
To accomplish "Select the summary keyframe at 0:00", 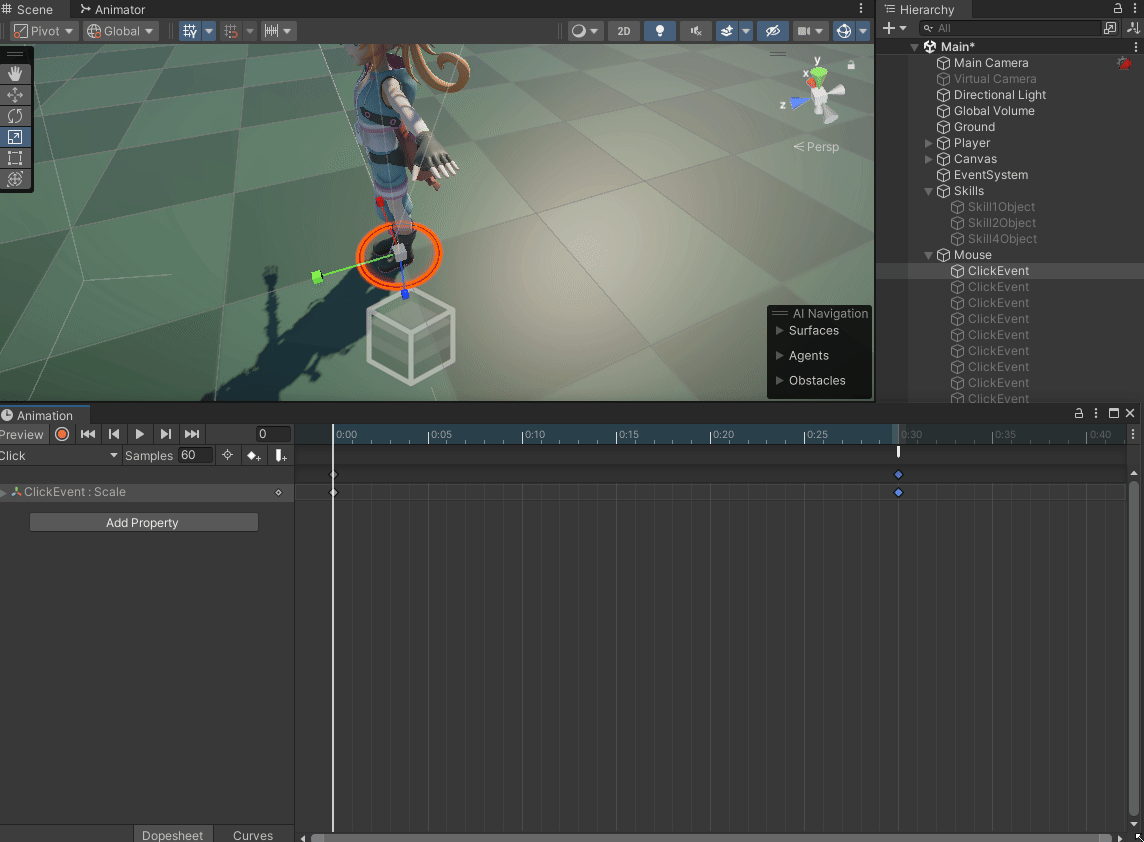I will 333,475.
